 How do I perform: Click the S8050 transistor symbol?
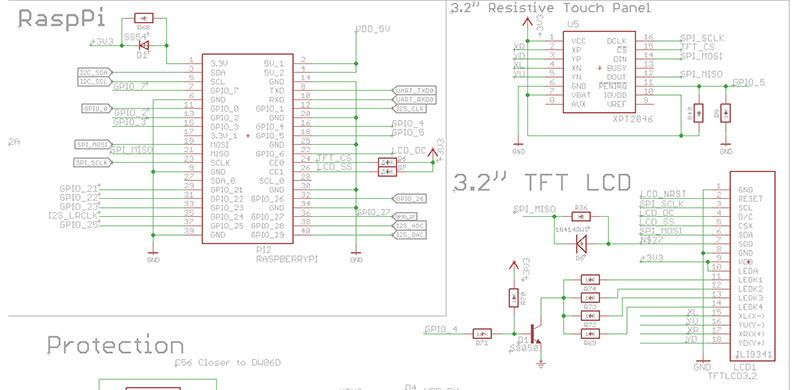(x=535, y=335)
